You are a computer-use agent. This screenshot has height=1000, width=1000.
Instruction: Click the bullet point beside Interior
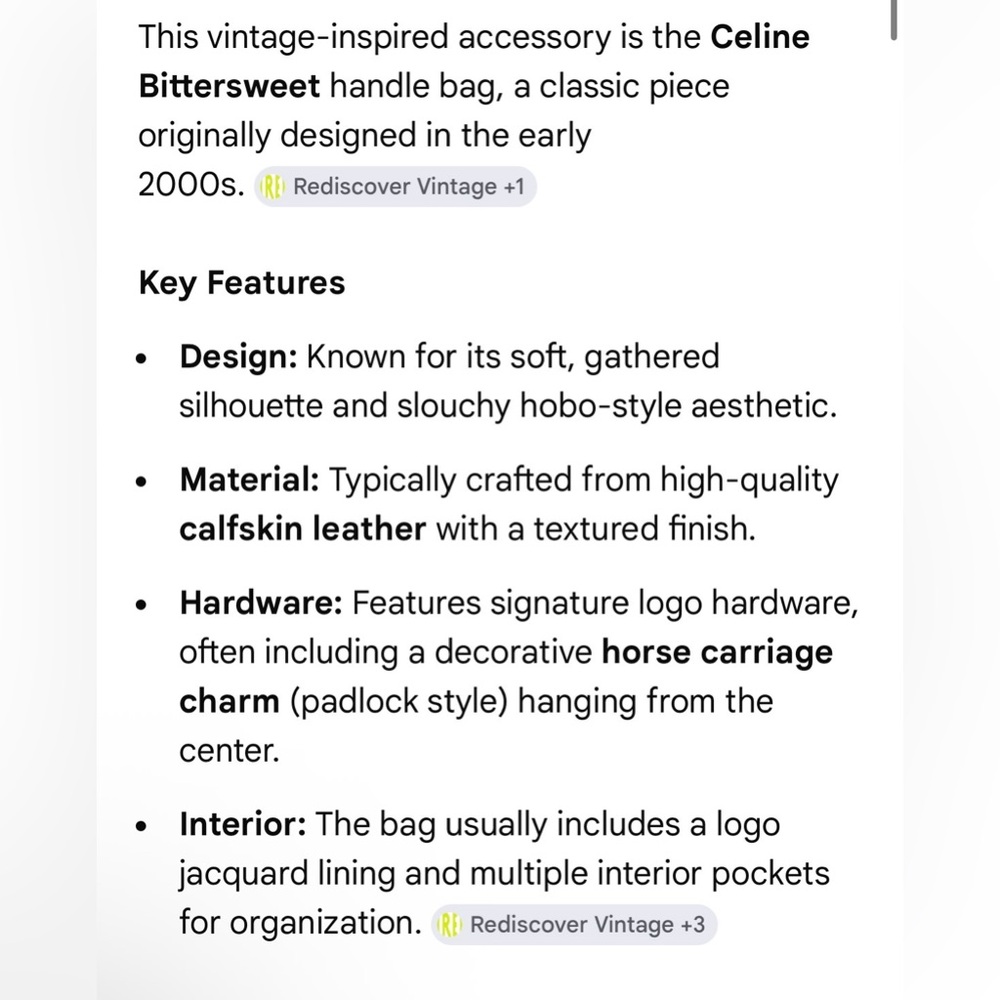146,828
